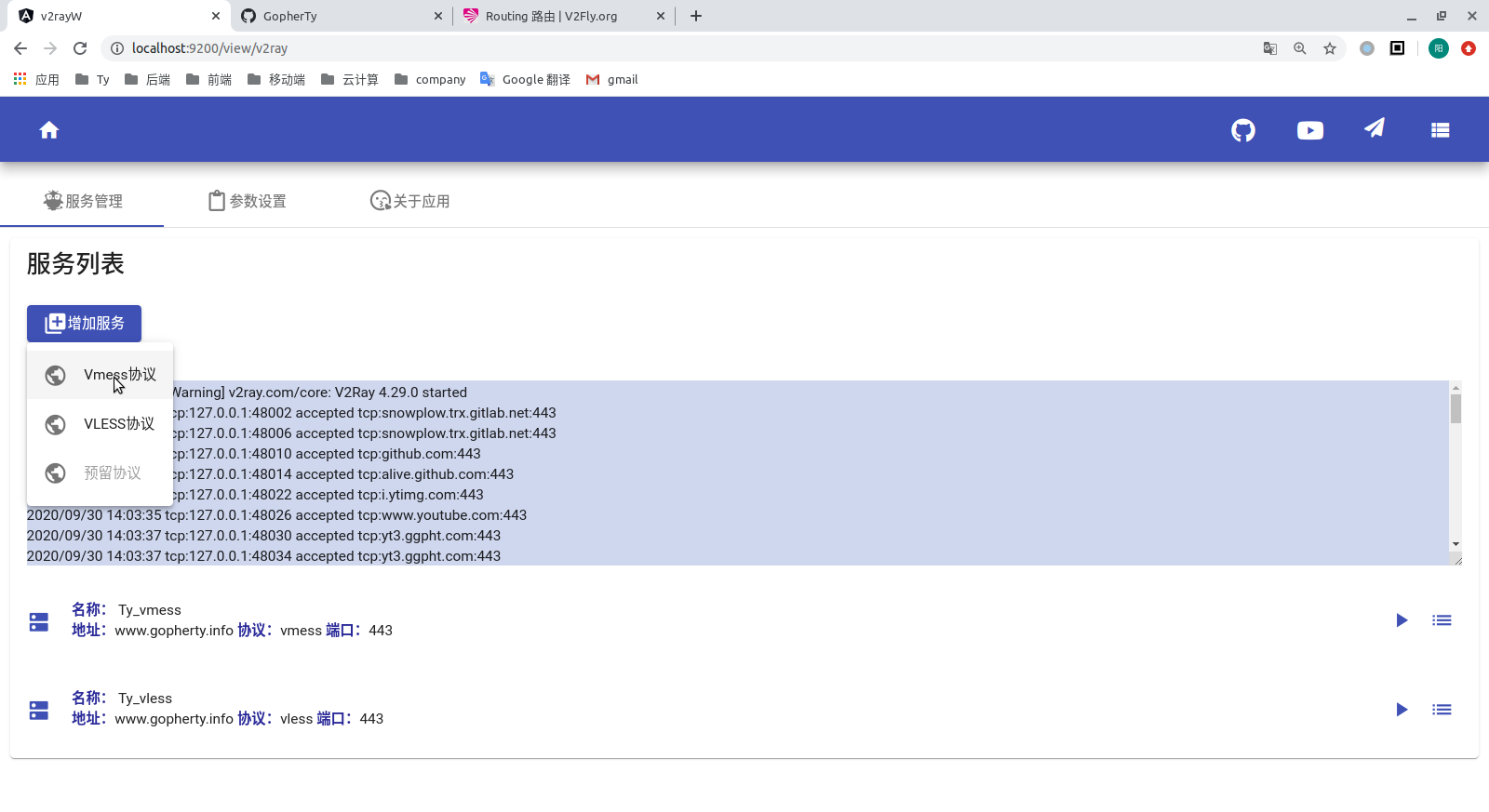Click the log scrollbar up arrow

[1455, 387]
